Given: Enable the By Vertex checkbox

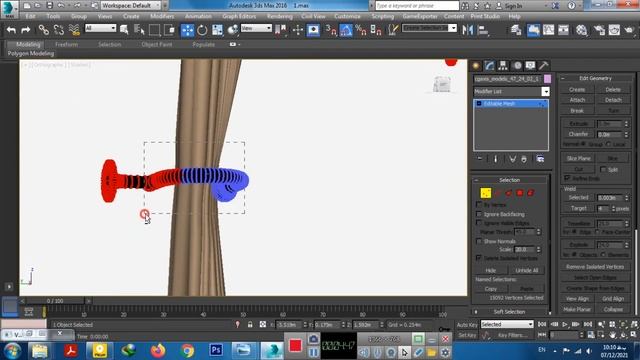Looking at the screenshot, I should pyautogui.click(x=479, y=204).
